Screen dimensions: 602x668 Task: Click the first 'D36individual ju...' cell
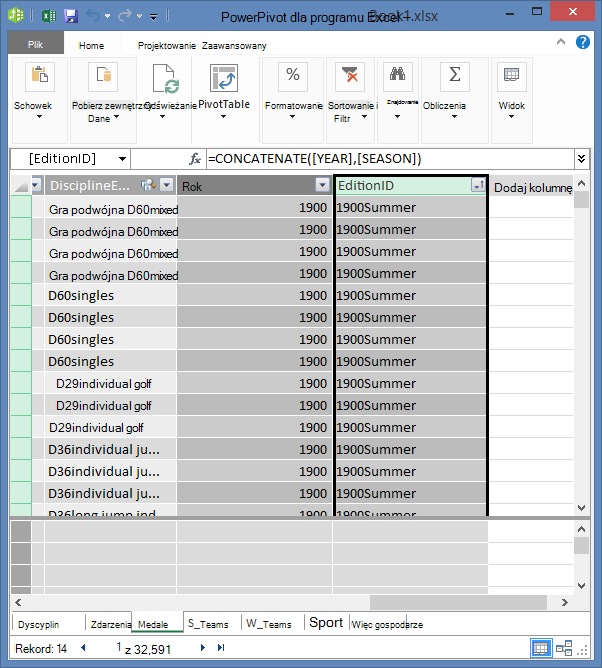(x=110, y=449)
